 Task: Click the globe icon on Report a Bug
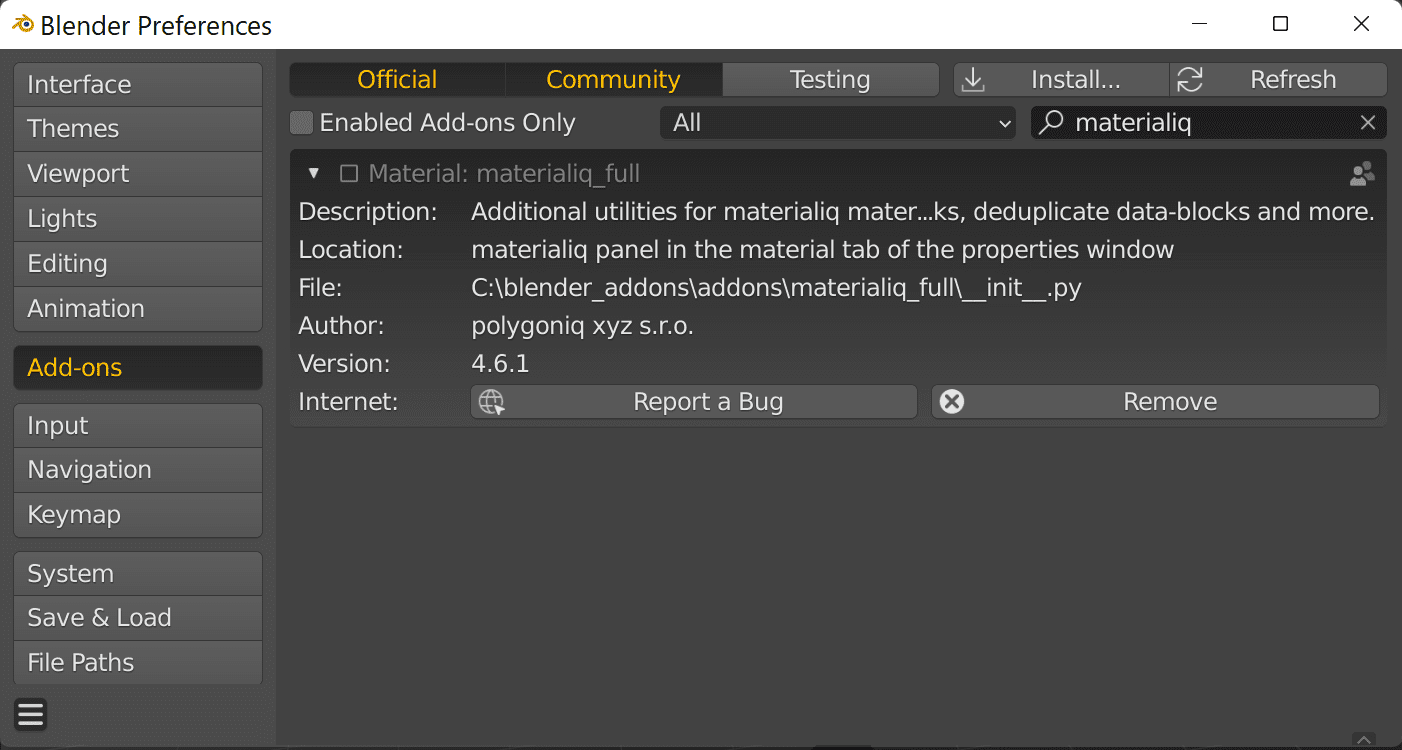click(491, 402)
